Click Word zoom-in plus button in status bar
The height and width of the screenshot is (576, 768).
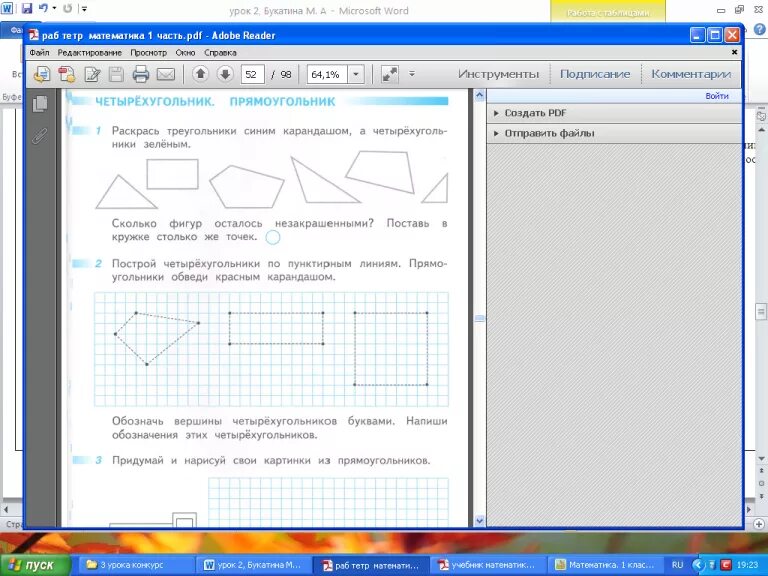tap(759, 524)
